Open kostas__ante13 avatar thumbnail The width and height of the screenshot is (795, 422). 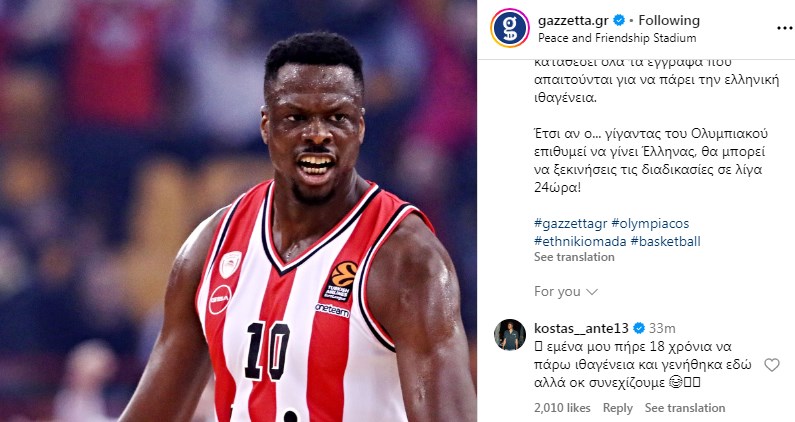tap(510, 335)
